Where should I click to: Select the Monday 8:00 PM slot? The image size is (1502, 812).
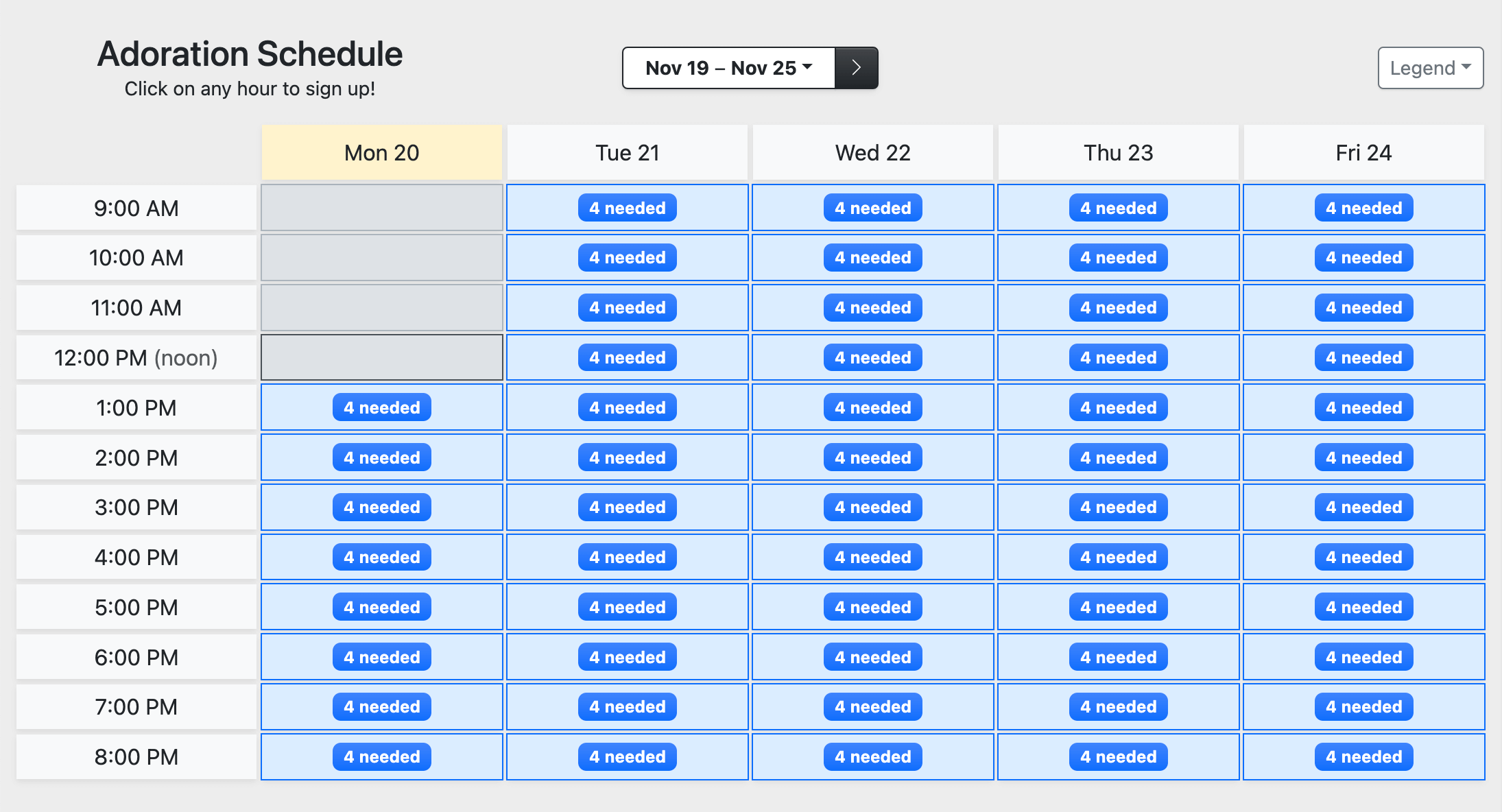point(381,756)
